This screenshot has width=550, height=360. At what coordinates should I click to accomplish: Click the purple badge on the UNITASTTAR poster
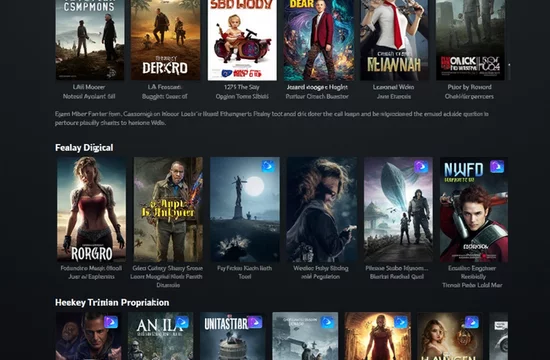click(x=255, y=322)
